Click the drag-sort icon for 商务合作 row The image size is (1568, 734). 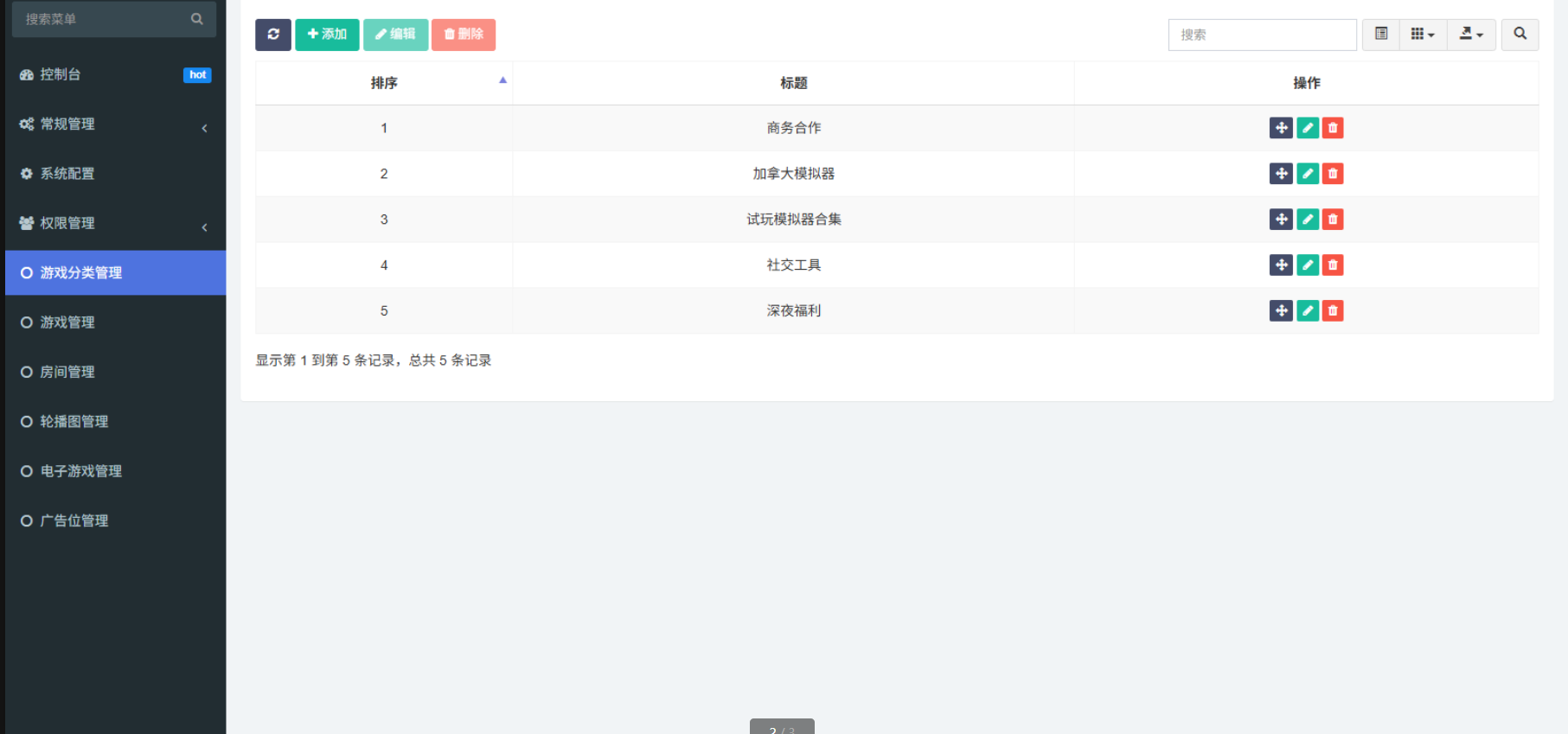[1281, 128]
